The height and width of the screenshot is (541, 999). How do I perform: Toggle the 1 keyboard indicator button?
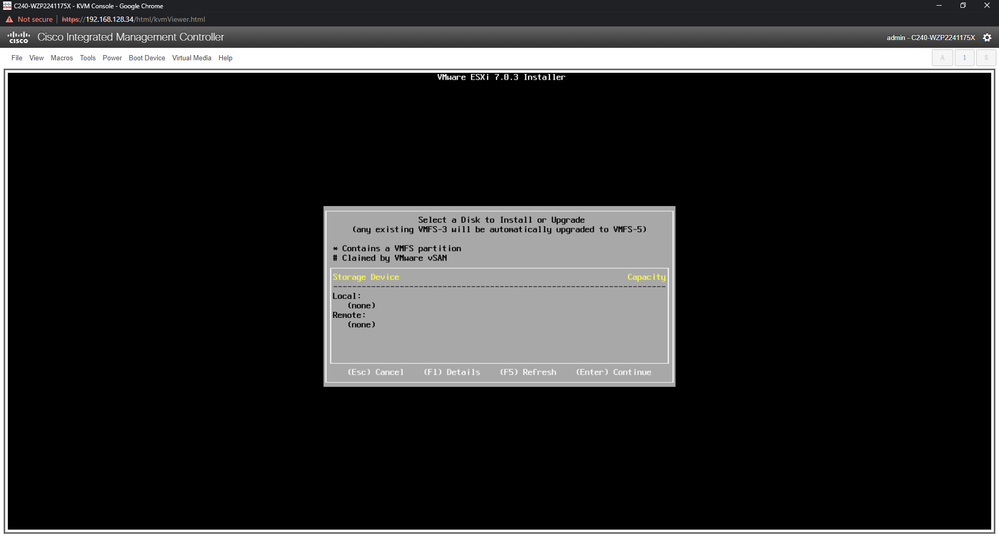(964, 58)
